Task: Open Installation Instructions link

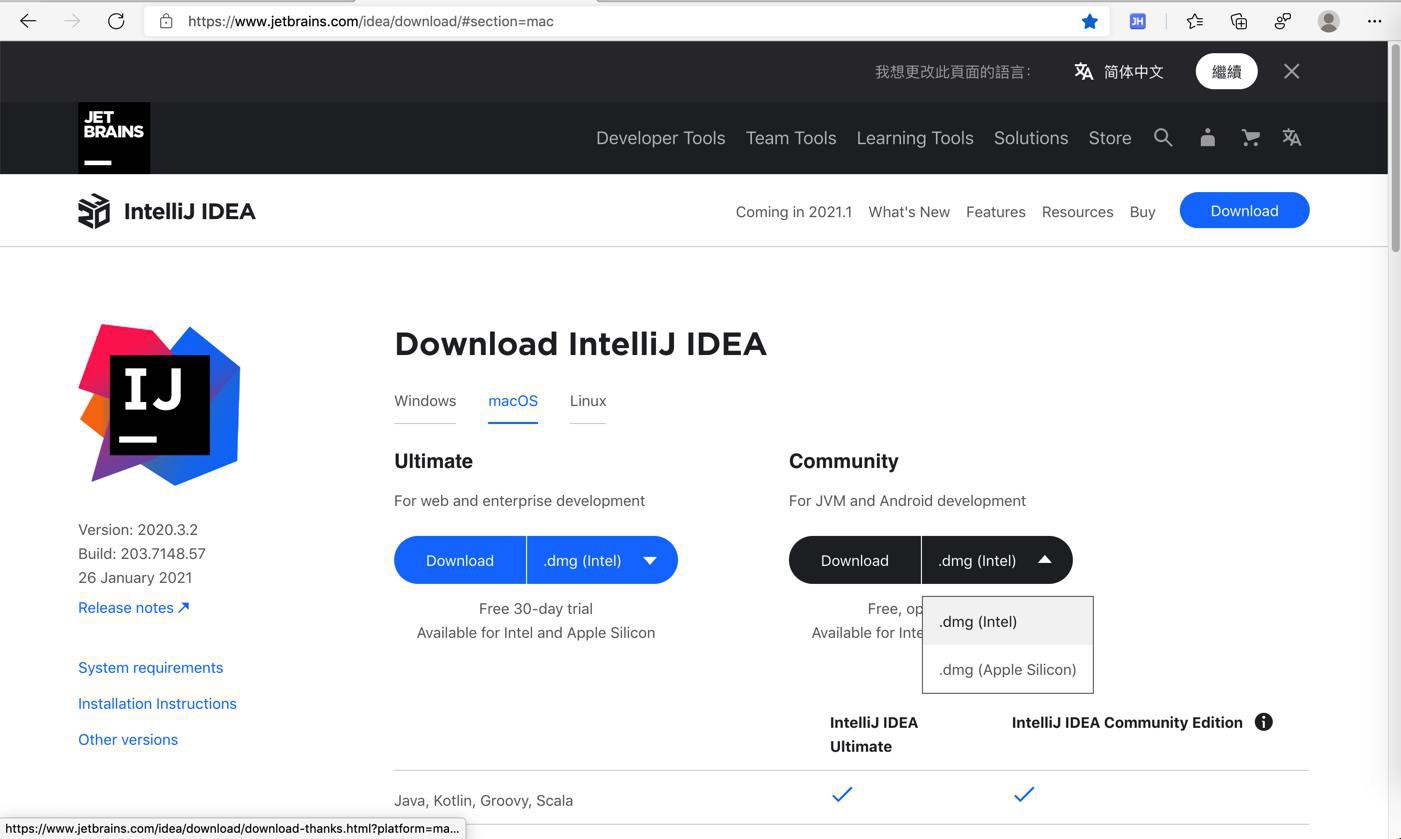Action: (x=158, y=704)
